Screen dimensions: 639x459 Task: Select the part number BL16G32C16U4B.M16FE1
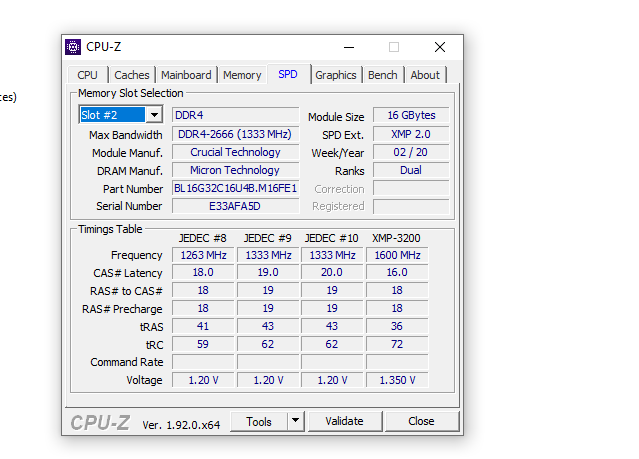tap(235, 188)
